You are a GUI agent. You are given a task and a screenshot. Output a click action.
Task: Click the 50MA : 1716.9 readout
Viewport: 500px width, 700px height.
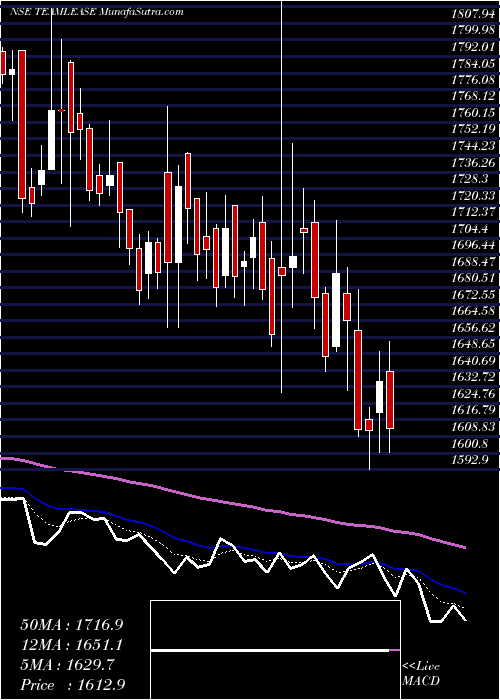click(71, 625)
